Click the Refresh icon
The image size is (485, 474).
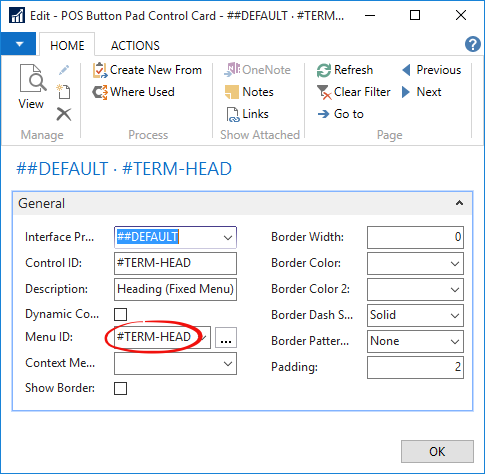[323, 70]
